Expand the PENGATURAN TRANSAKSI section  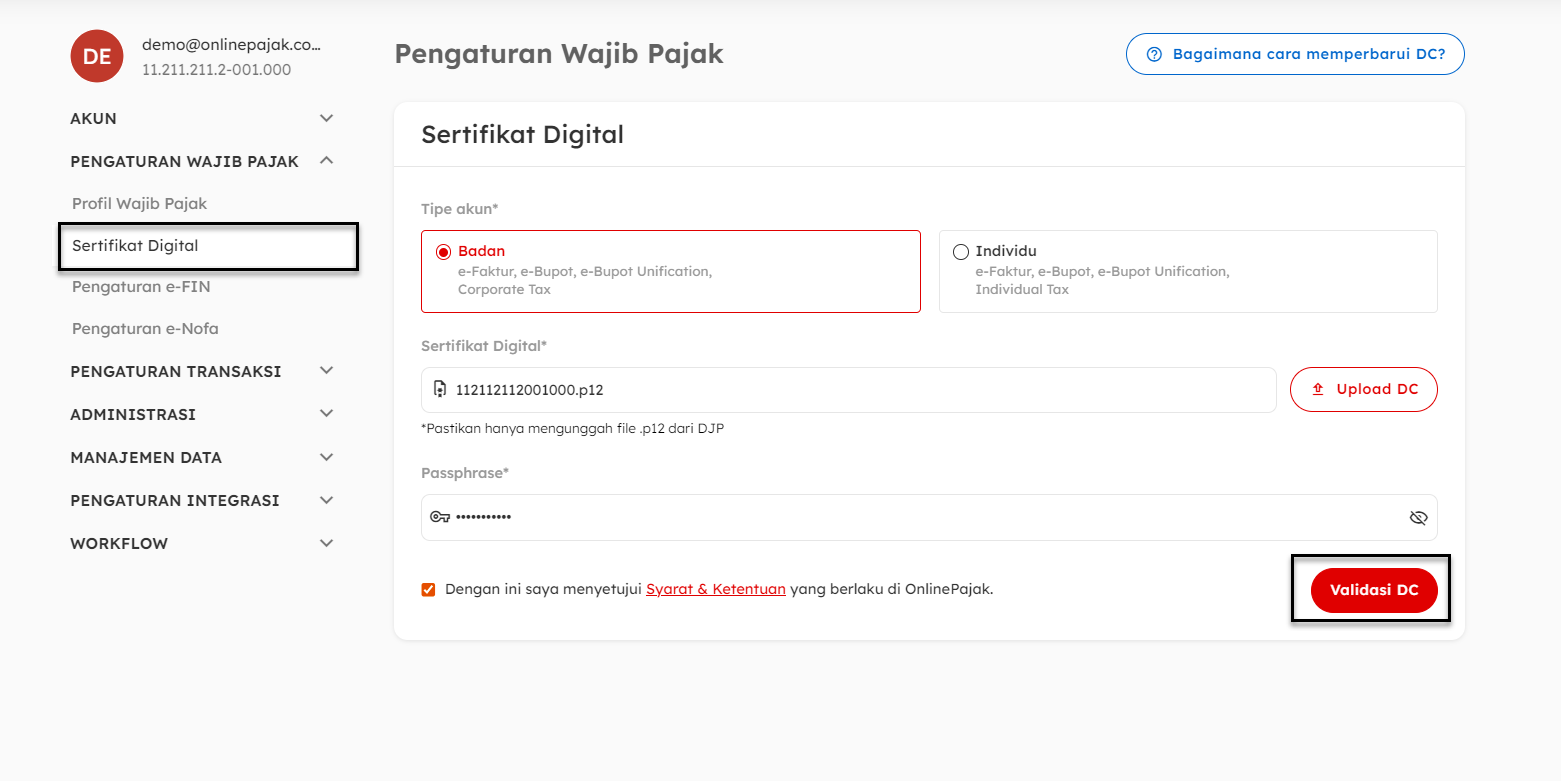tap(326, 371)
